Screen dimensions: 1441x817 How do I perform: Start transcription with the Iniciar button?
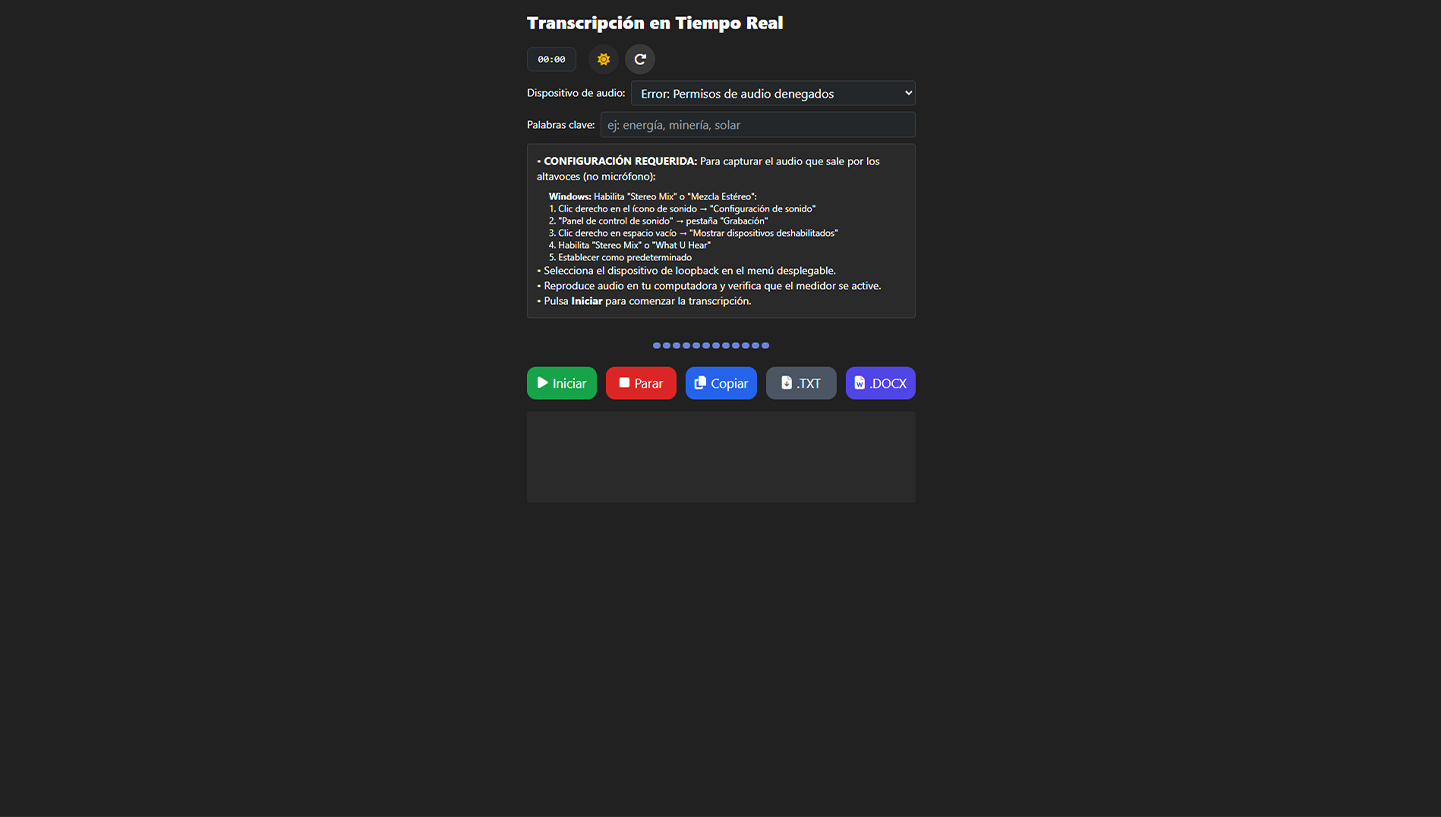coord(561,383)
